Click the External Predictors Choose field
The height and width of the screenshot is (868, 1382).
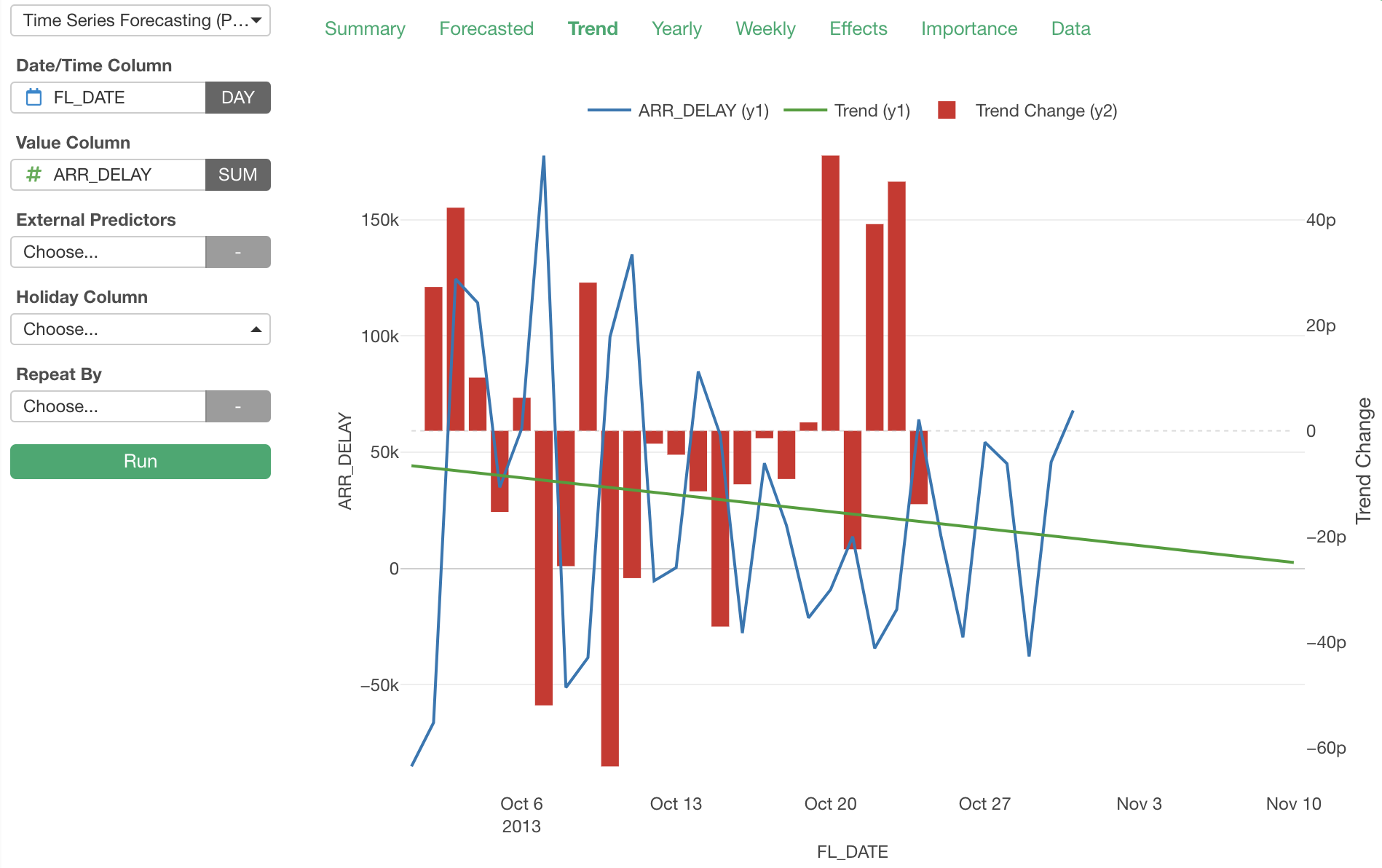pos(108,252)
